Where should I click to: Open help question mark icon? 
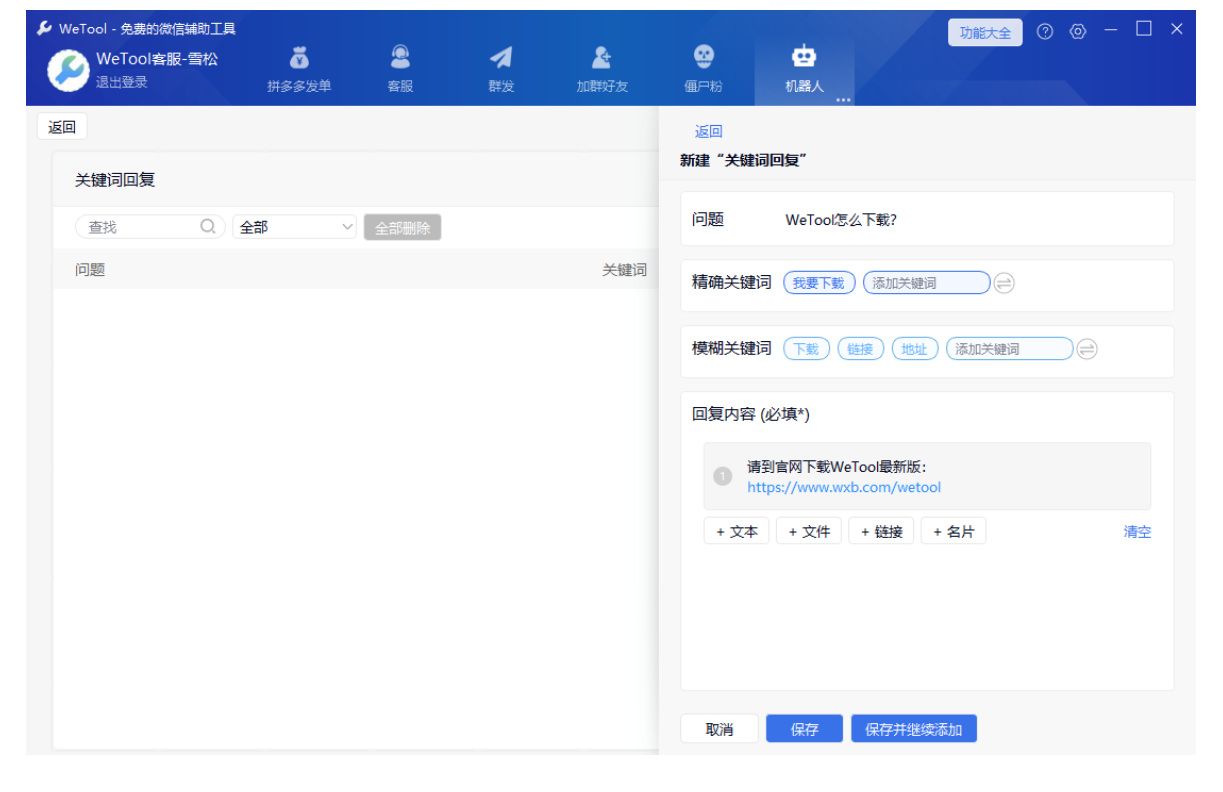(1045, 31)
